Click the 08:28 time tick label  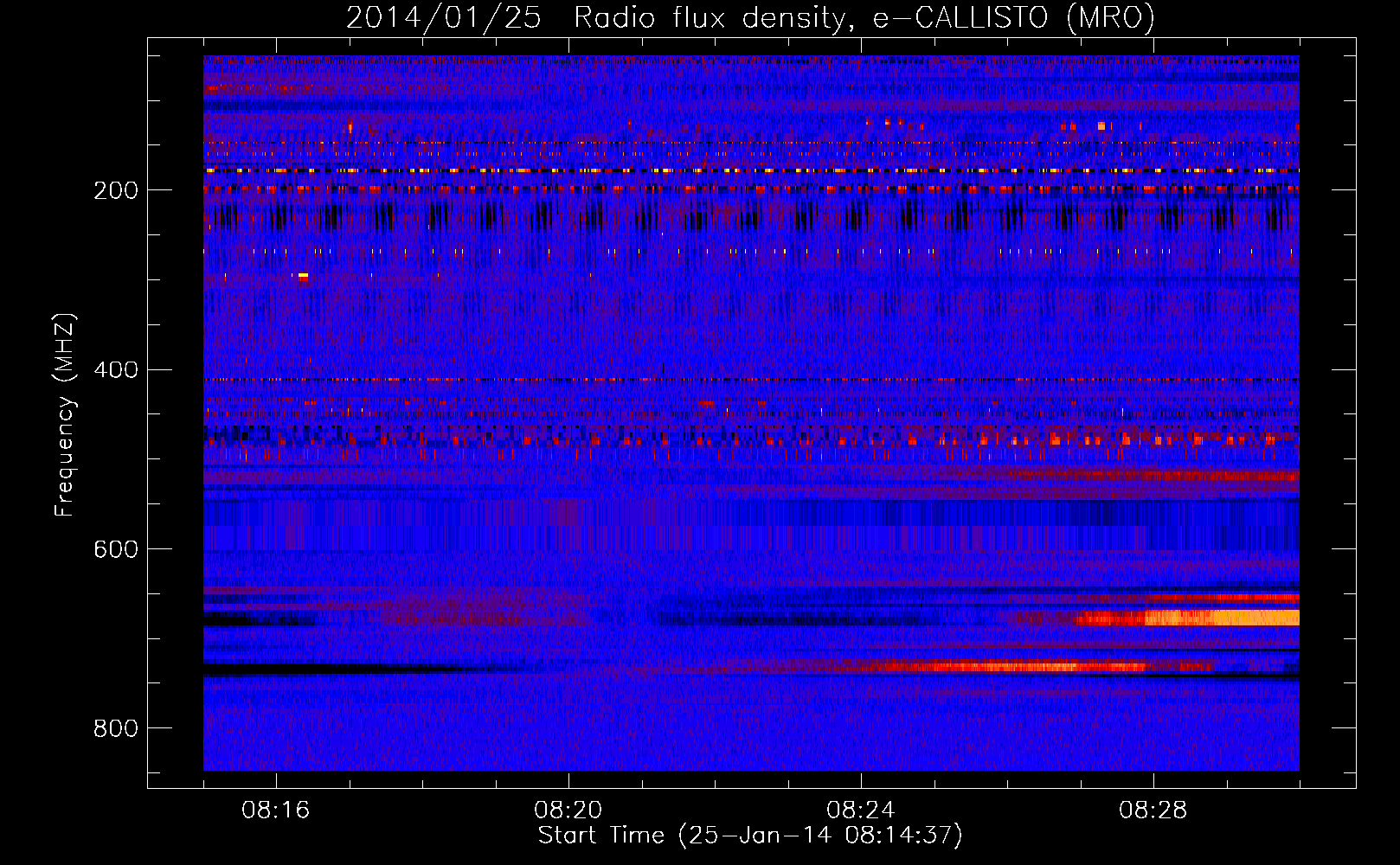(1153, 811)
